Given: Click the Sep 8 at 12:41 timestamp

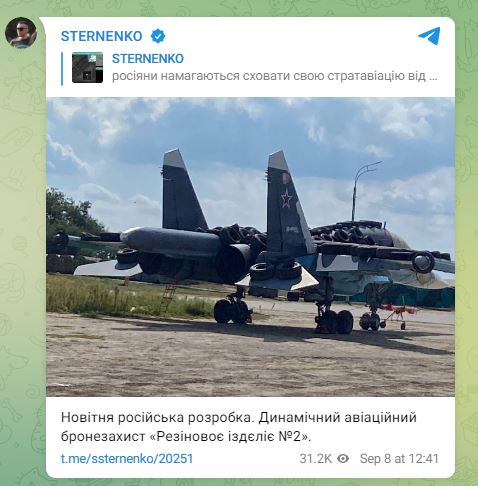Looking at the screenshot, I should tap(399, 459).
